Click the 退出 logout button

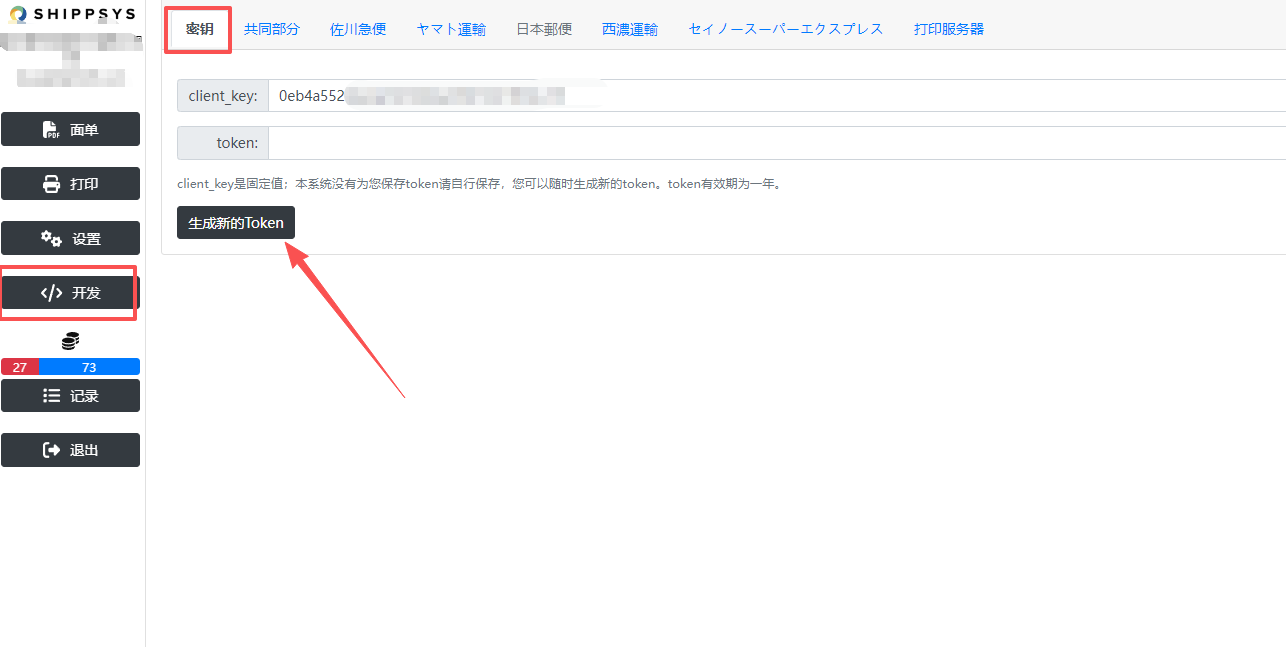[70, 450]
